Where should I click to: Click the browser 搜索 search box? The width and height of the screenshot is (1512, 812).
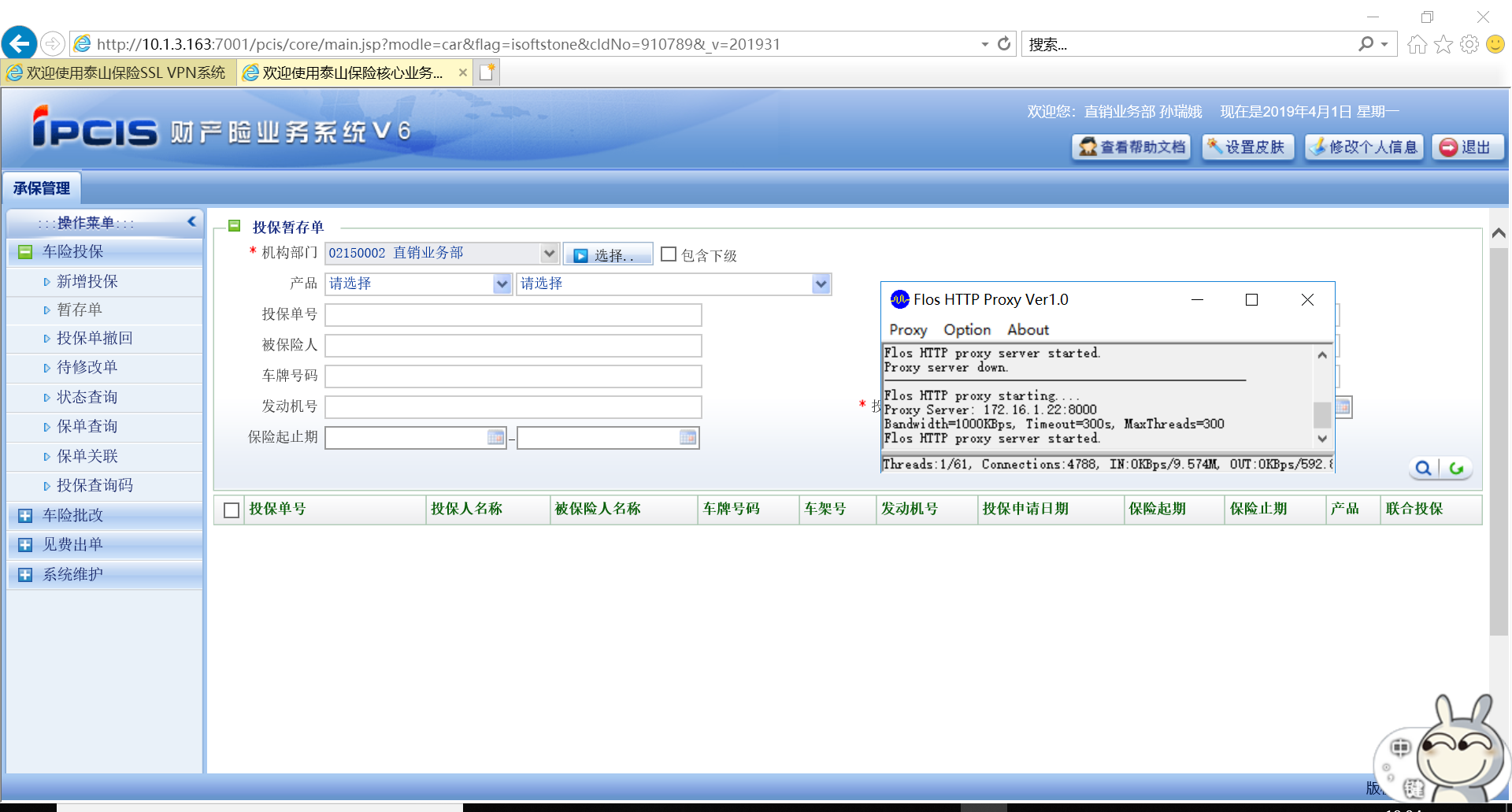pos(1188,44)
